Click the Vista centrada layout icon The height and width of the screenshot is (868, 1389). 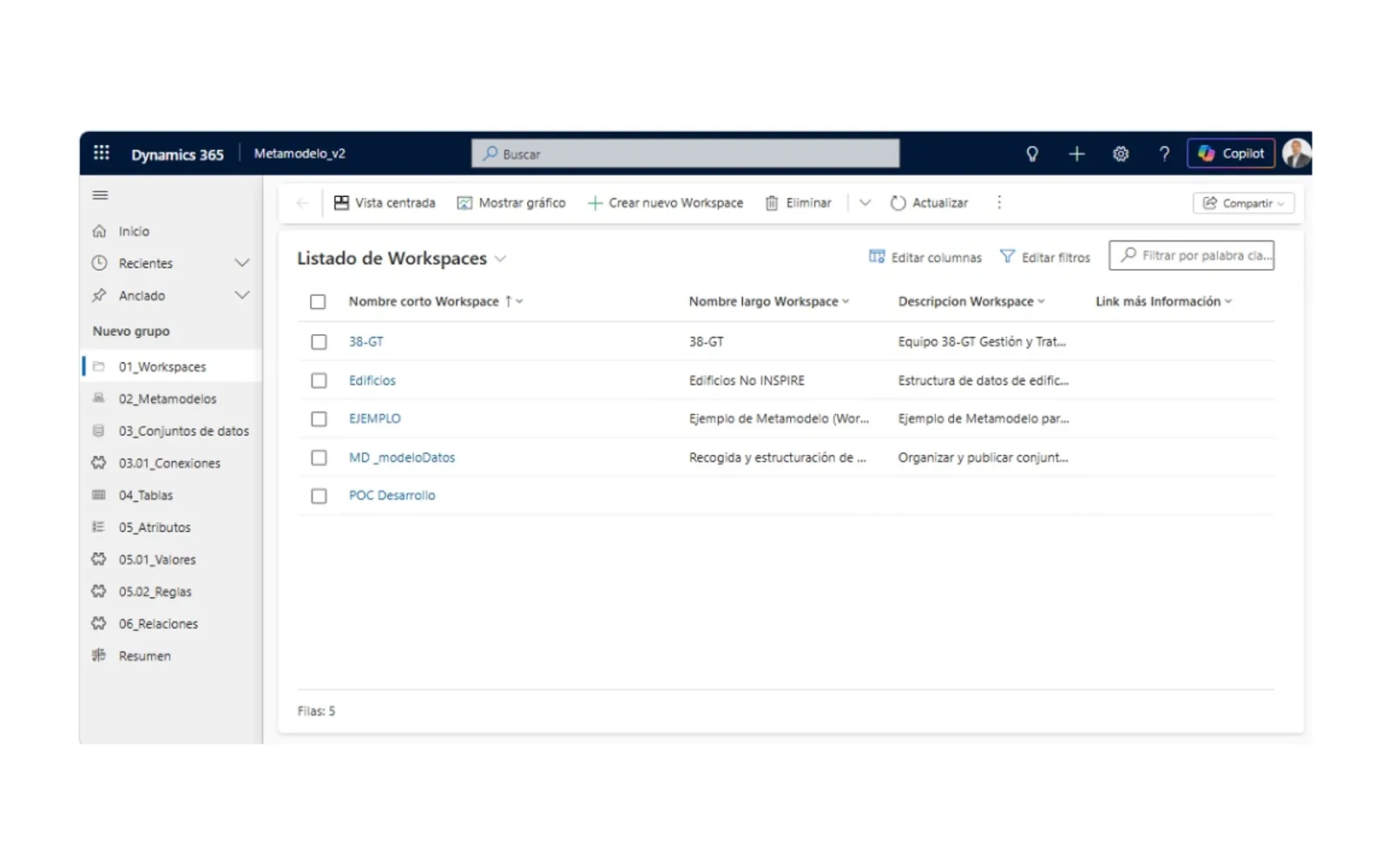341,202
